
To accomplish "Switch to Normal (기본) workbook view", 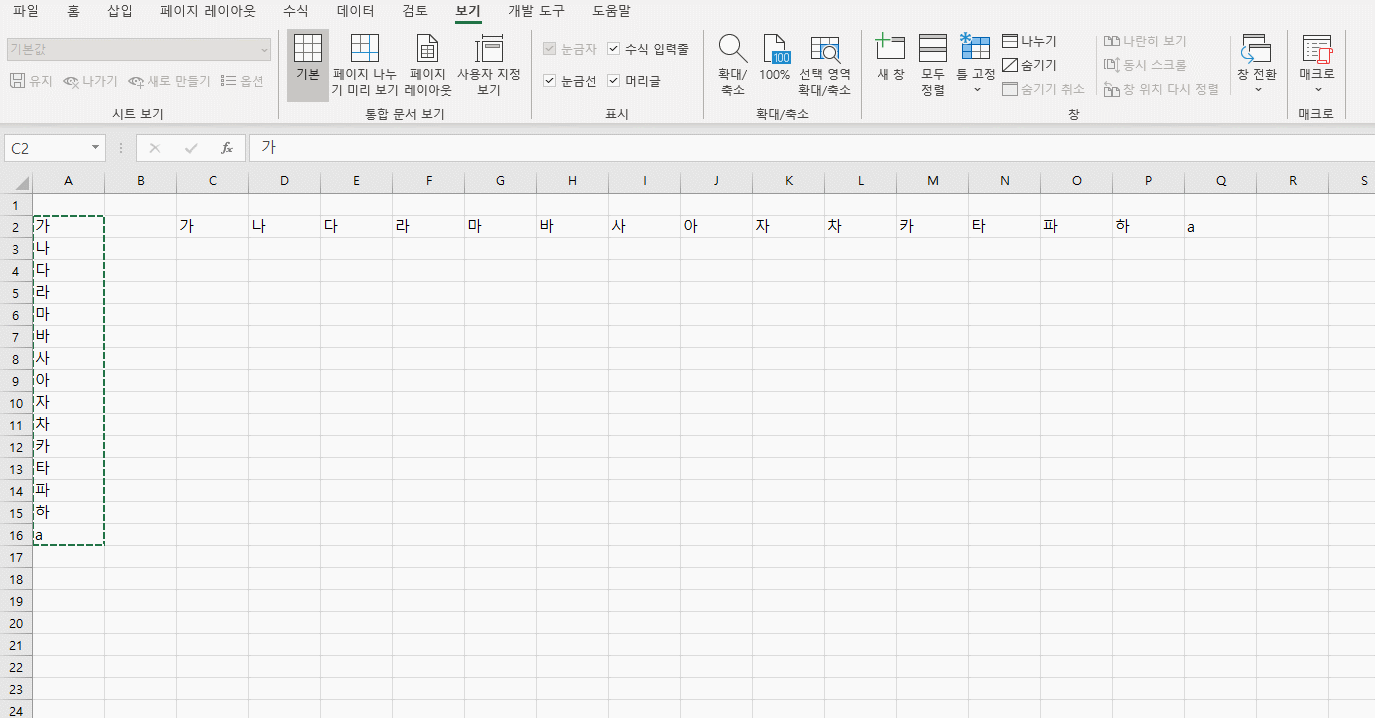I will [308, 65].
